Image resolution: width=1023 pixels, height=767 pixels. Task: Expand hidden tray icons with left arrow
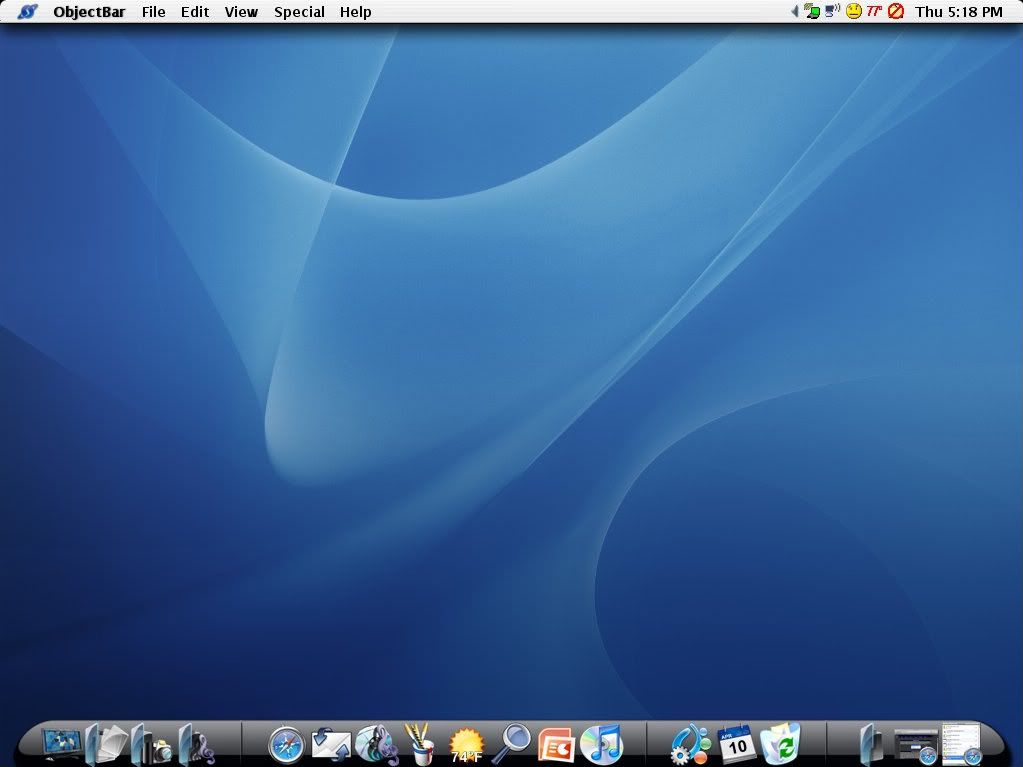click(x=795, y=11)
